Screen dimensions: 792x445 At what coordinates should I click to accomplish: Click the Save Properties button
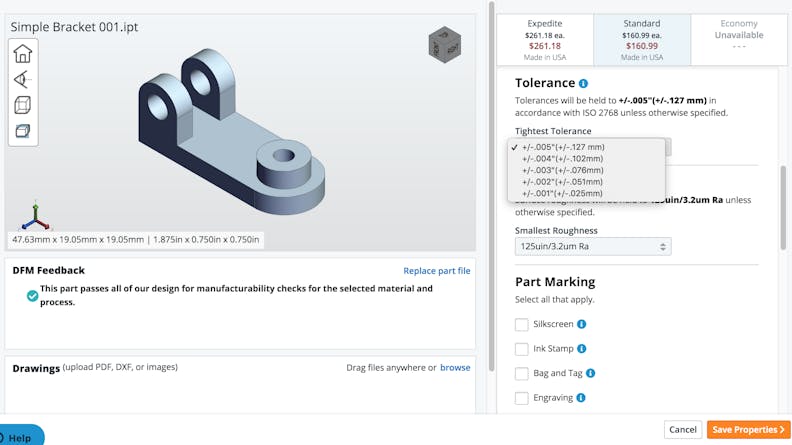748,429
